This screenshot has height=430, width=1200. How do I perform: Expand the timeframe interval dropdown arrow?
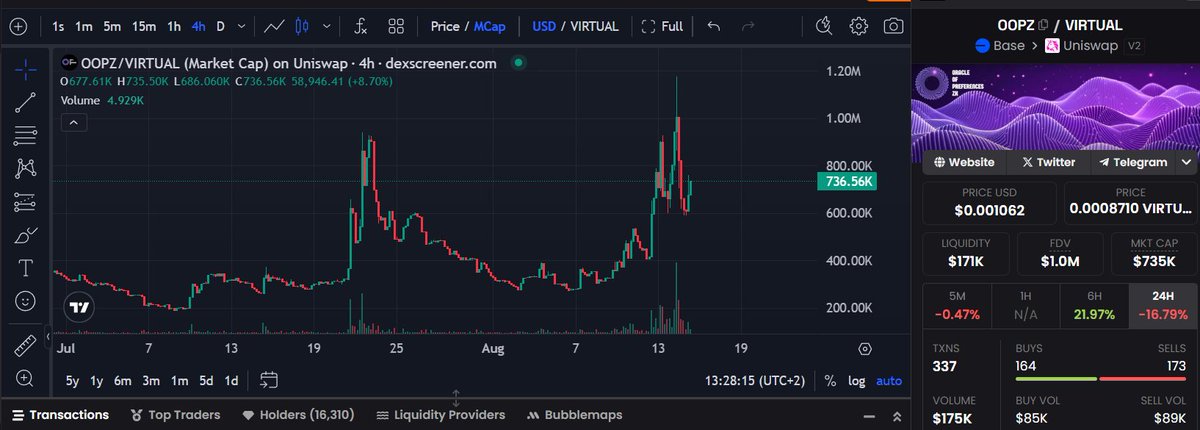pos(243,26)
